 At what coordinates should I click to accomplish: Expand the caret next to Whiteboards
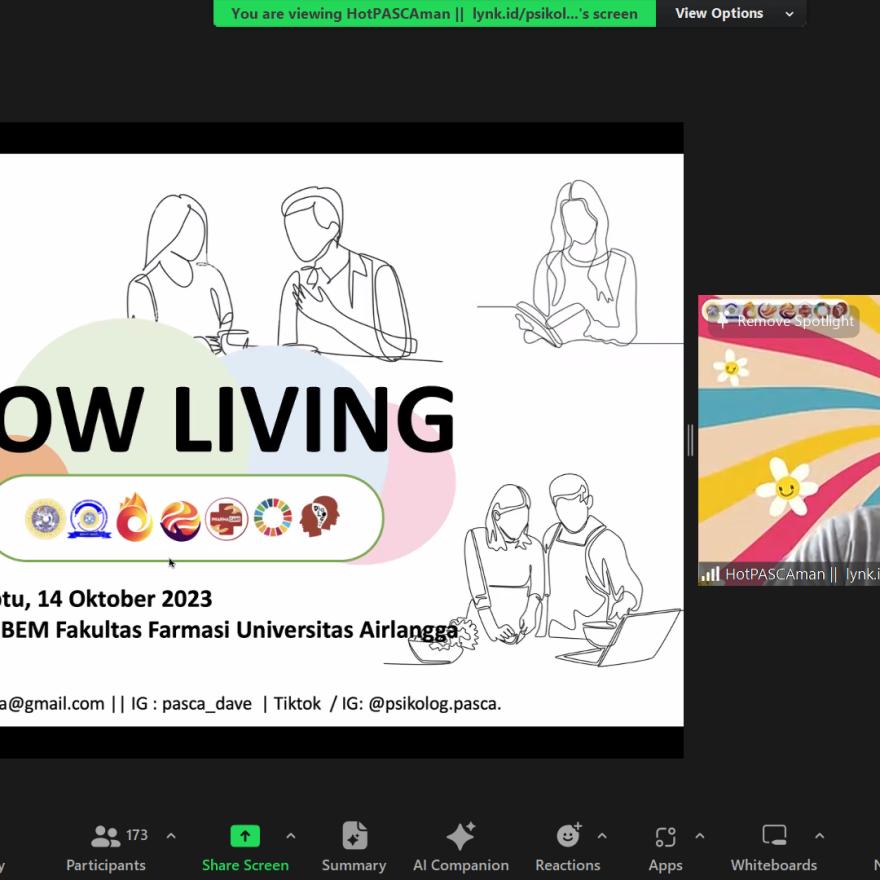pyautogui.click(x=820, y=836)
